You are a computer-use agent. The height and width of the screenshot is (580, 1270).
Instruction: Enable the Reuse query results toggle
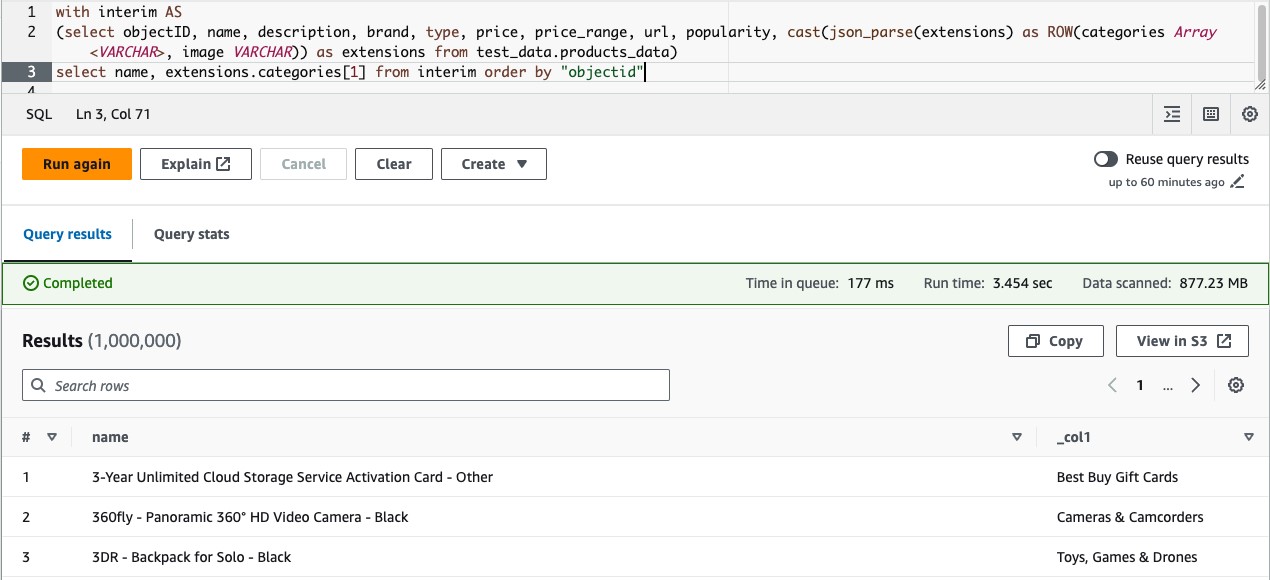1105,158
